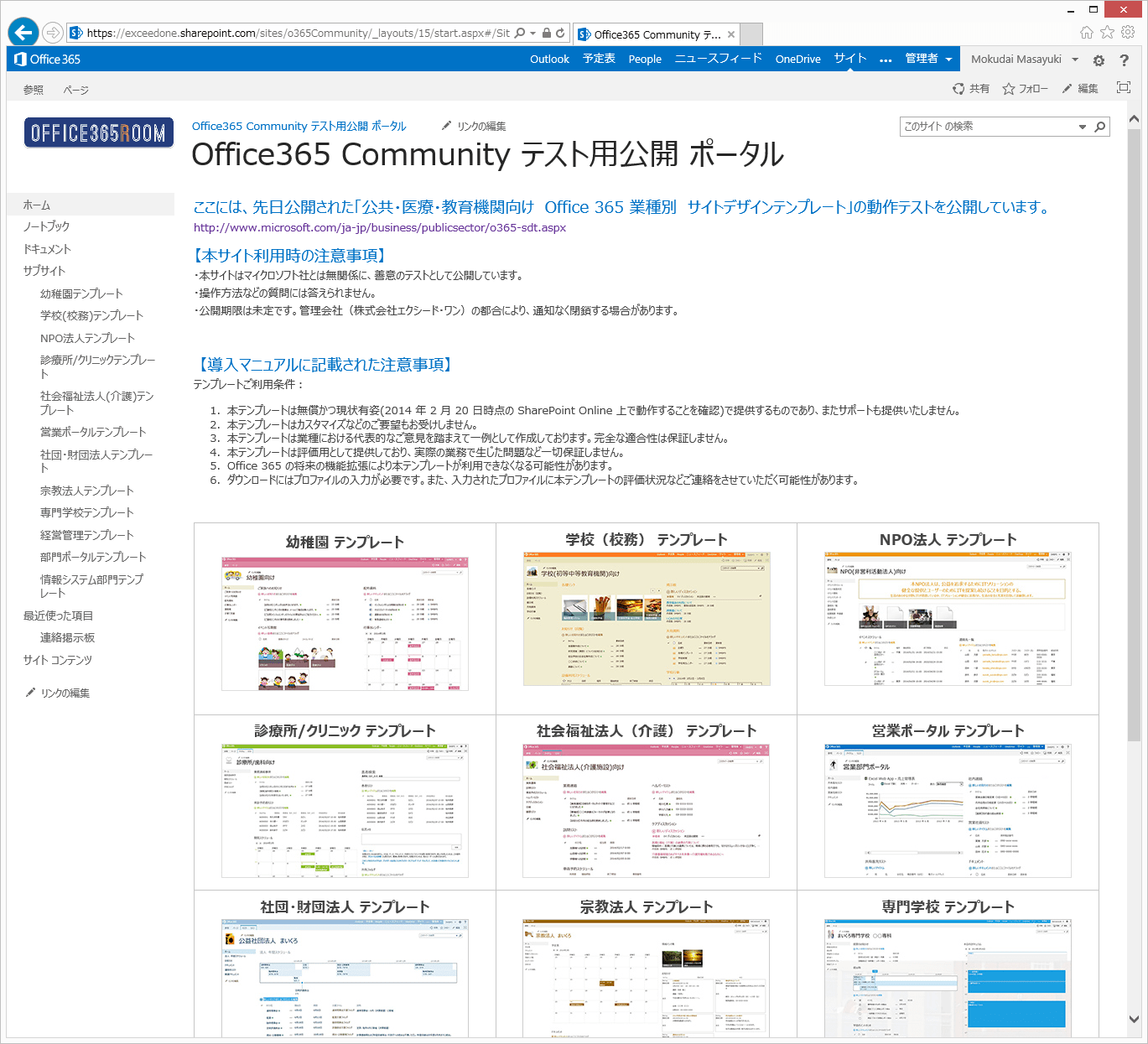Open the browser tools gear icon
Viewport: 1148px width, 1044px height.
point(1128,33)
